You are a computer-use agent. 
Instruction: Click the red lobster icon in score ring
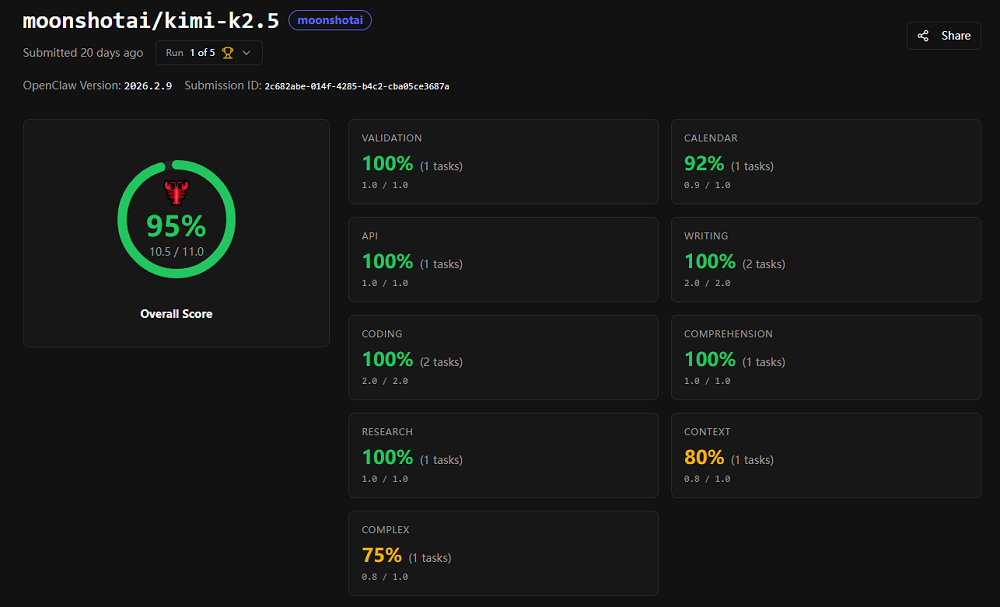pyautogui.click(x=176, y=193)
